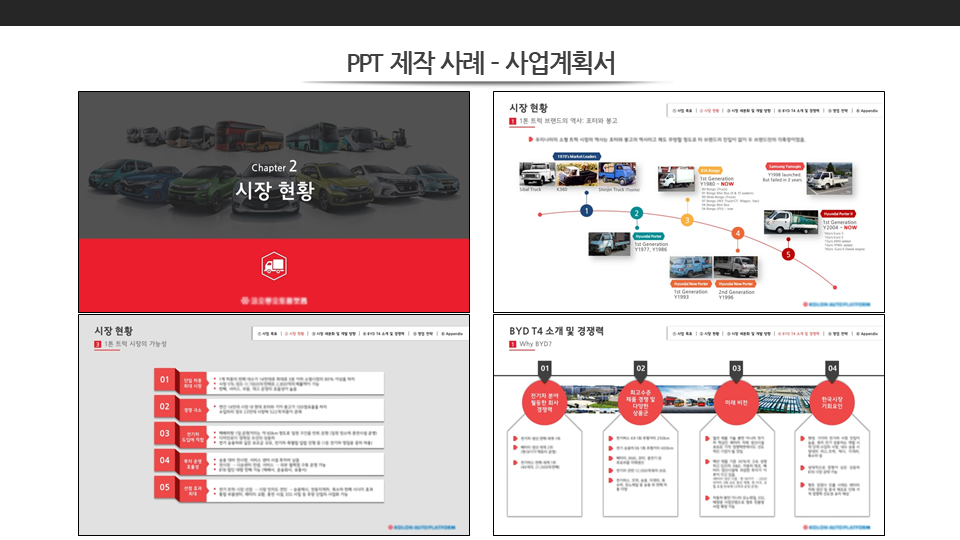Click the yellow number 3 timeline circle
The image size is (960, 540).
[687, 220]
